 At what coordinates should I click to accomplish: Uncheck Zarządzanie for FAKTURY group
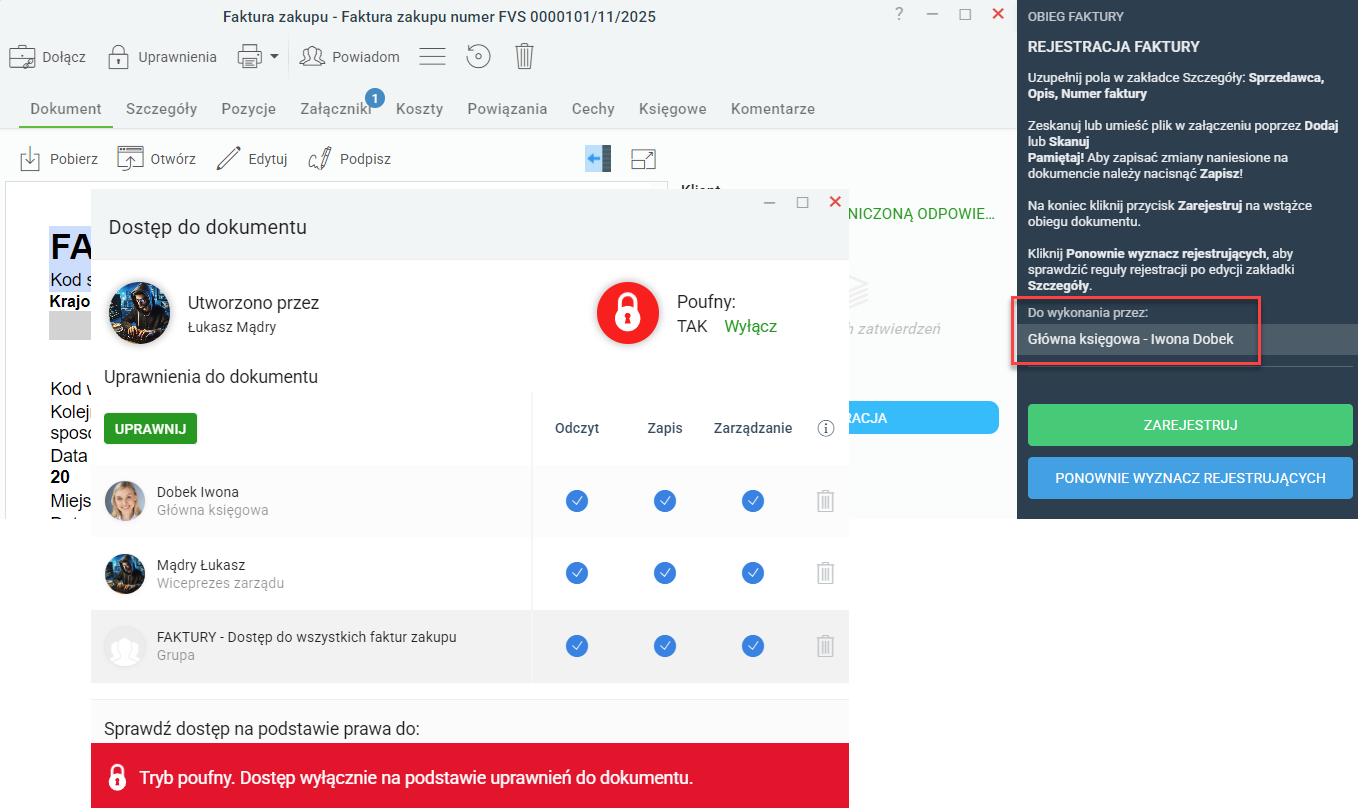(753, 646)
